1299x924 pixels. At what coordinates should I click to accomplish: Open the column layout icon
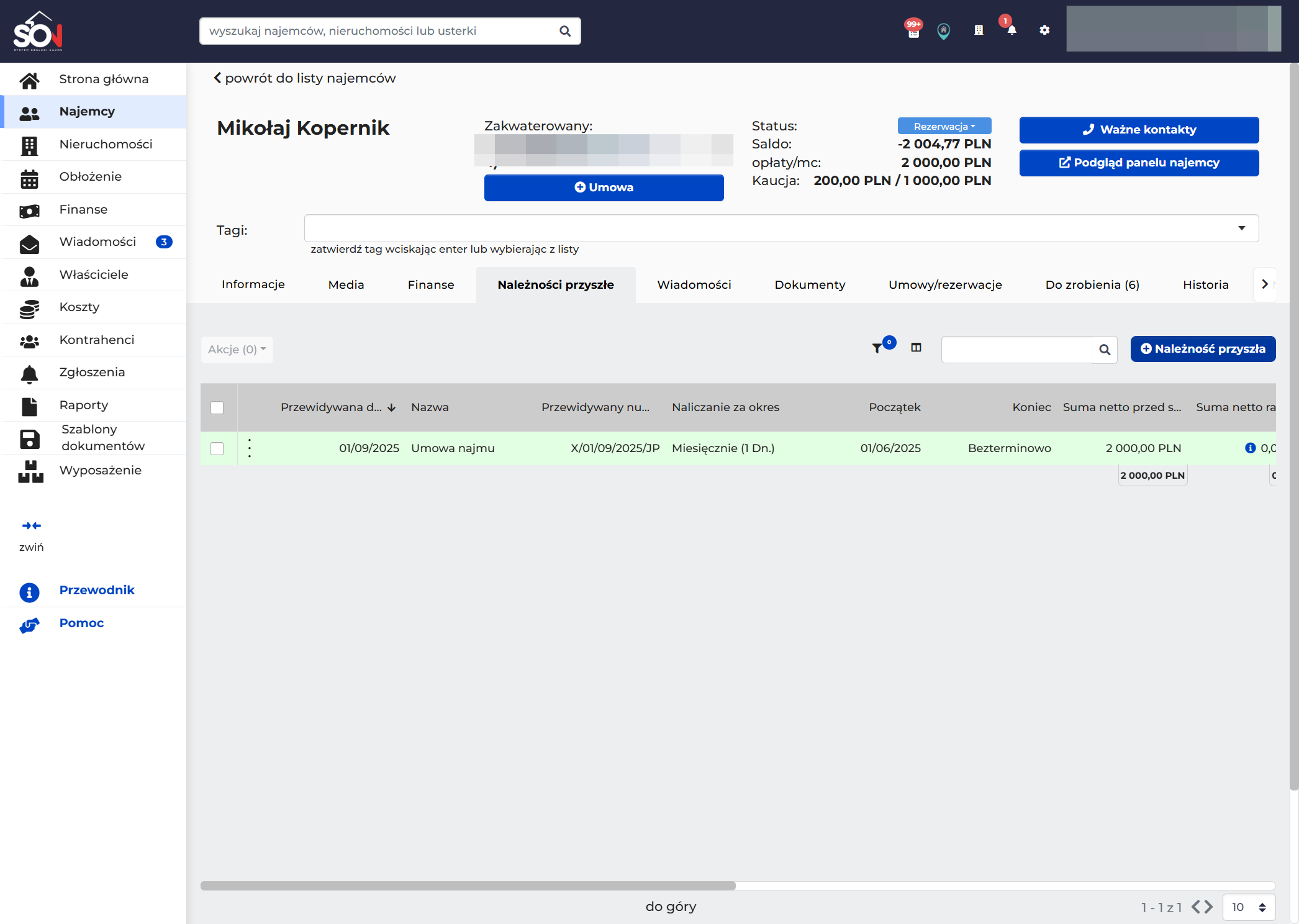916,347
